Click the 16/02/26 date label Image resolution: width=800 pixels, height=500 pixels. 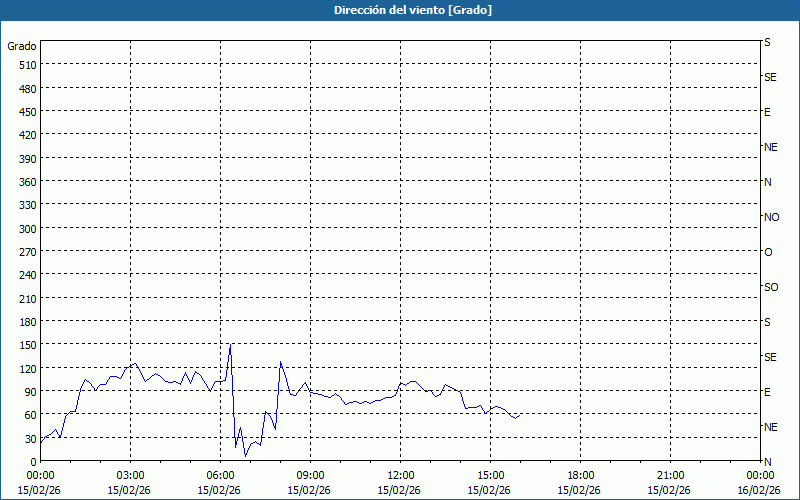(759, 490)
